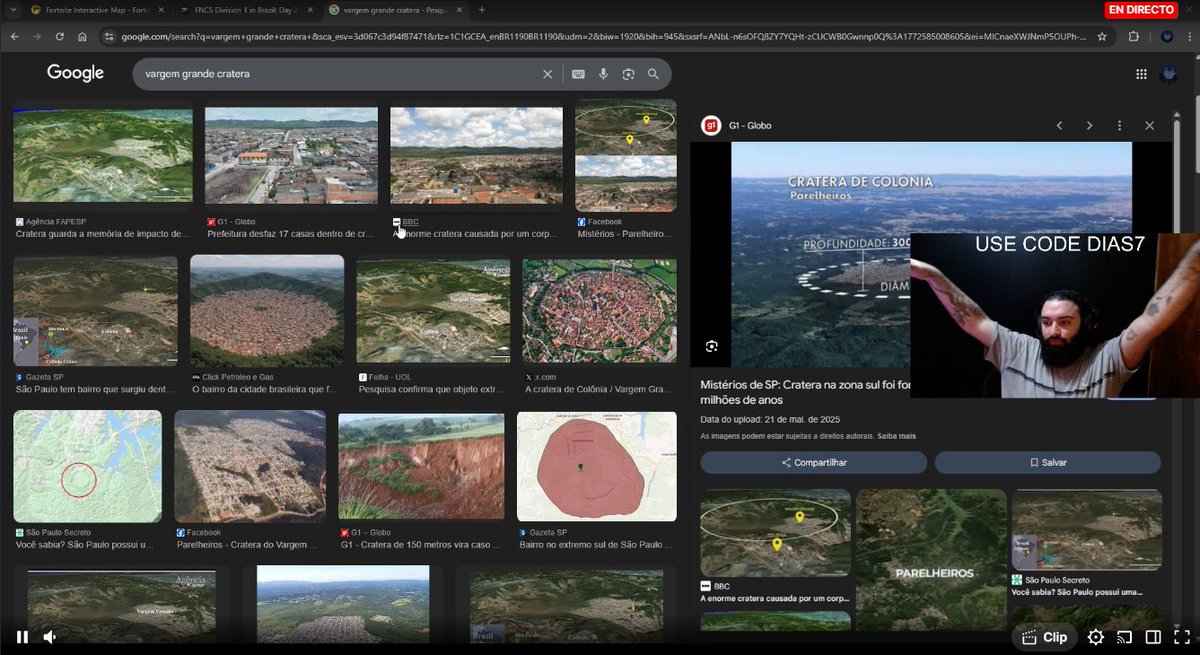Screen dimensions: 1200x655
Task: Open a new browser tab
Action: [481, 10]
